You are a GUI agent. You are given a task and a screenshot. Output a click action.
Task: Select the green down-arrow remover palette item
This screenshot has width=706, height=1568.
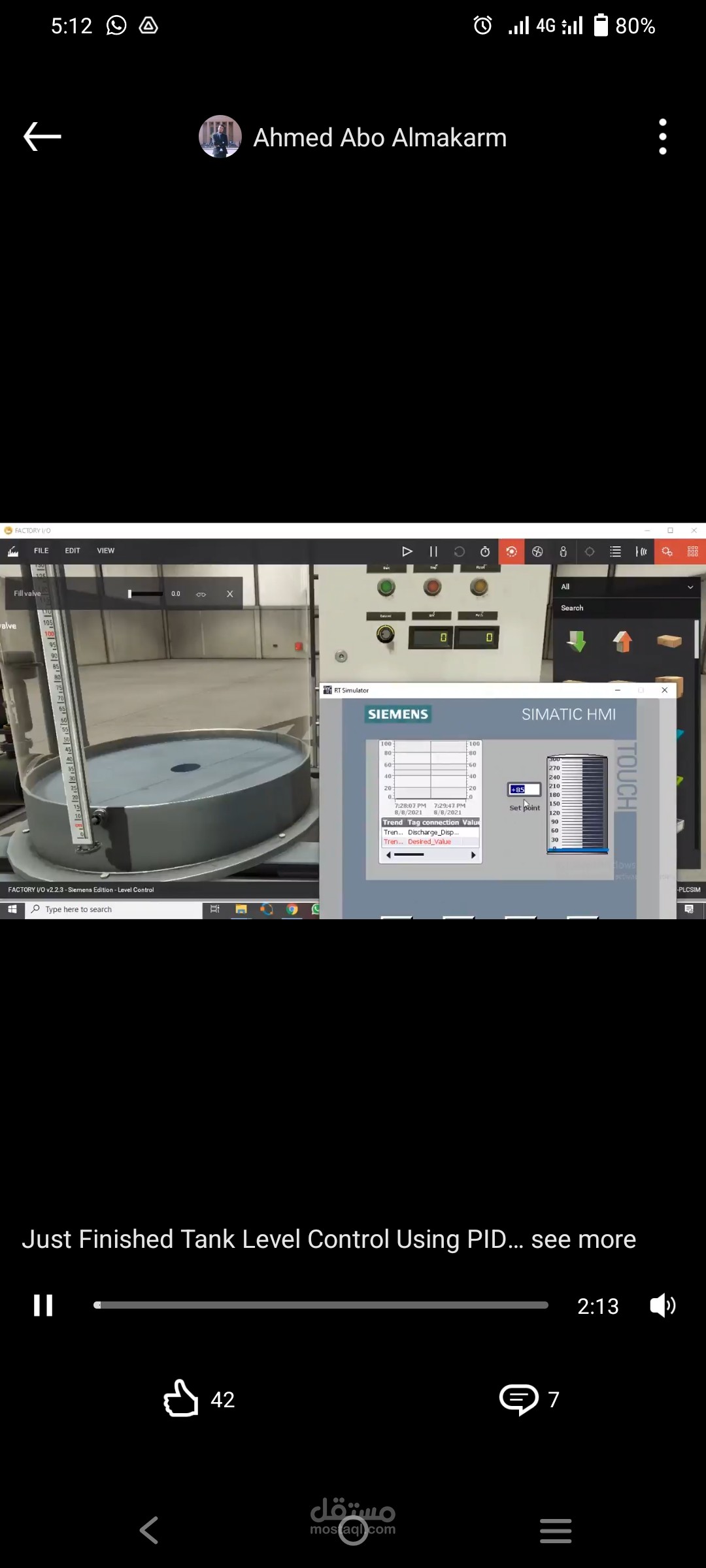576,642
